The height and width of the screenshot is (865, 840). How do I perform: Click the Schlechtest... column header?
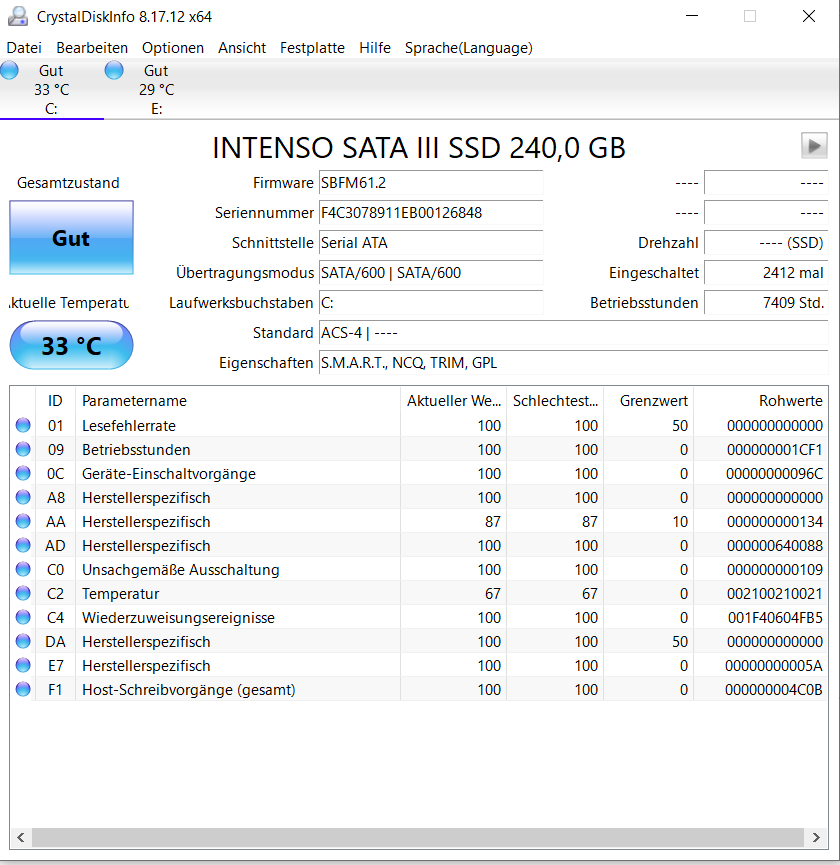click(x=555, y=401)
